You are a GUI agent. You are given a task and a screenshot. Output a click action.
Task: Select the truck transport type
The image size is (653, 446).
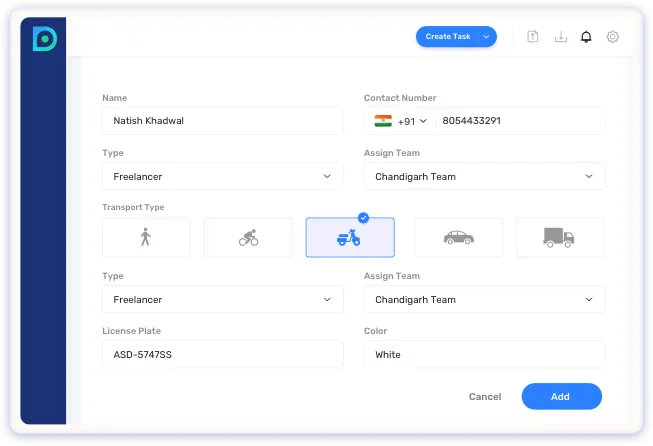[x=560, y=237]
